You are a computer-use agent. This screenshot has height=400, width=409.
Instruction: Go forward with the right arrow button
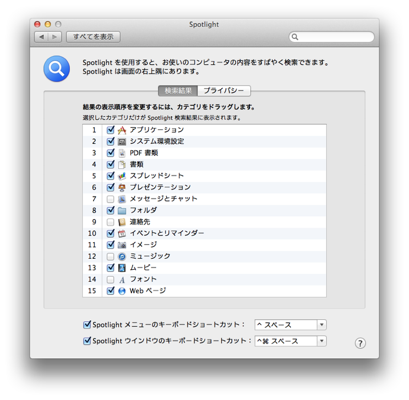click(55, 37)
